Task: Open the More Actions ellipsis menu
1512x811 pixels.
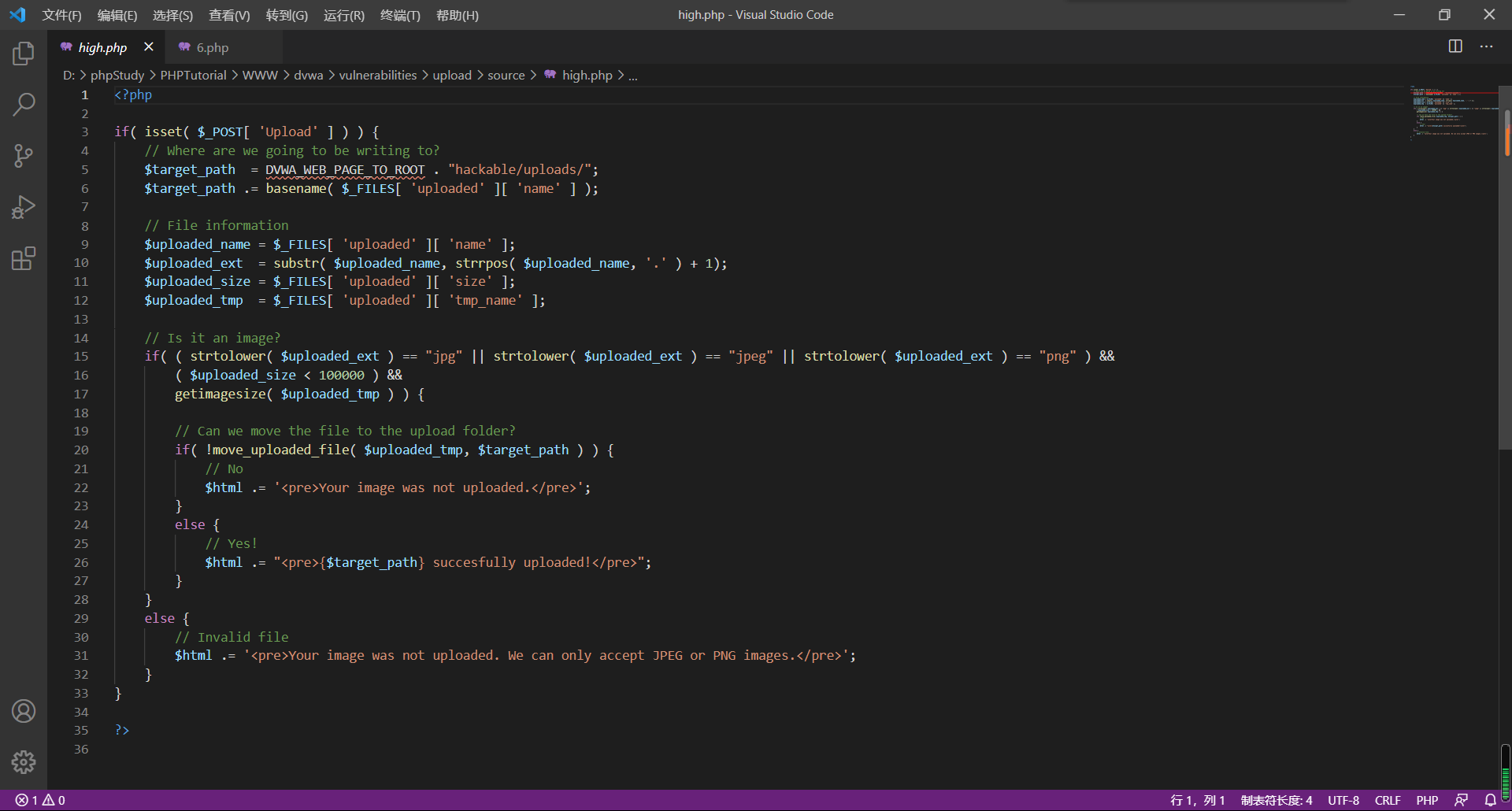Action: point(1486,46)
